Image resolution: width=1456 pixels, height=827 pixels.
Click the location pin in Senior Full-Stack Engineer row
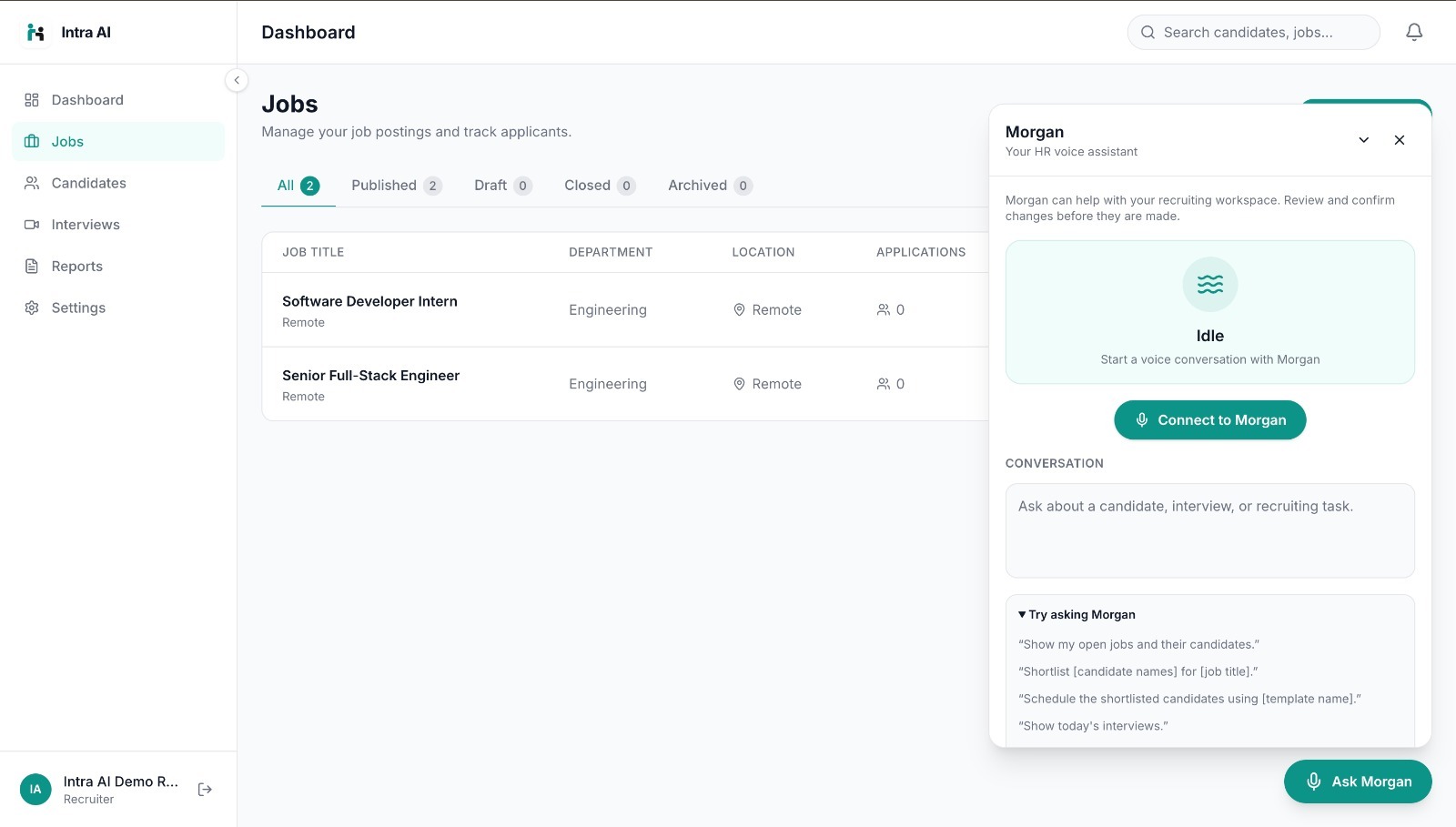tap(740, 384)
